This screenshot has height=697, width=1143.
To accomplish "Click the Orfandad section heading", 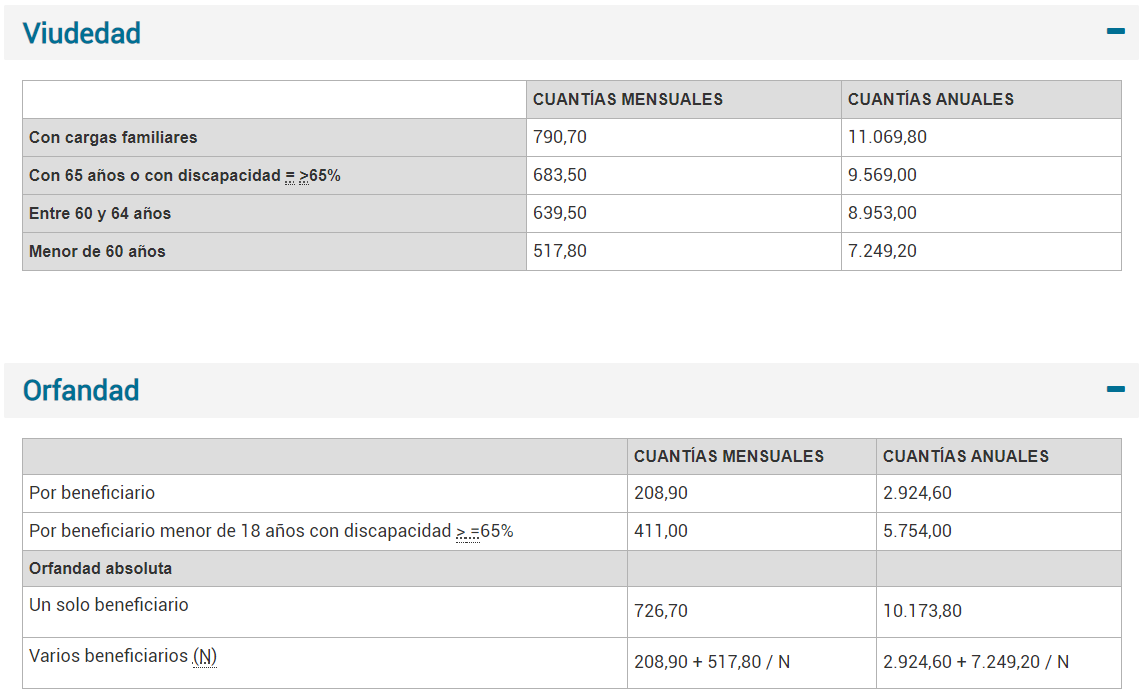I will click(x=81, y=390).
